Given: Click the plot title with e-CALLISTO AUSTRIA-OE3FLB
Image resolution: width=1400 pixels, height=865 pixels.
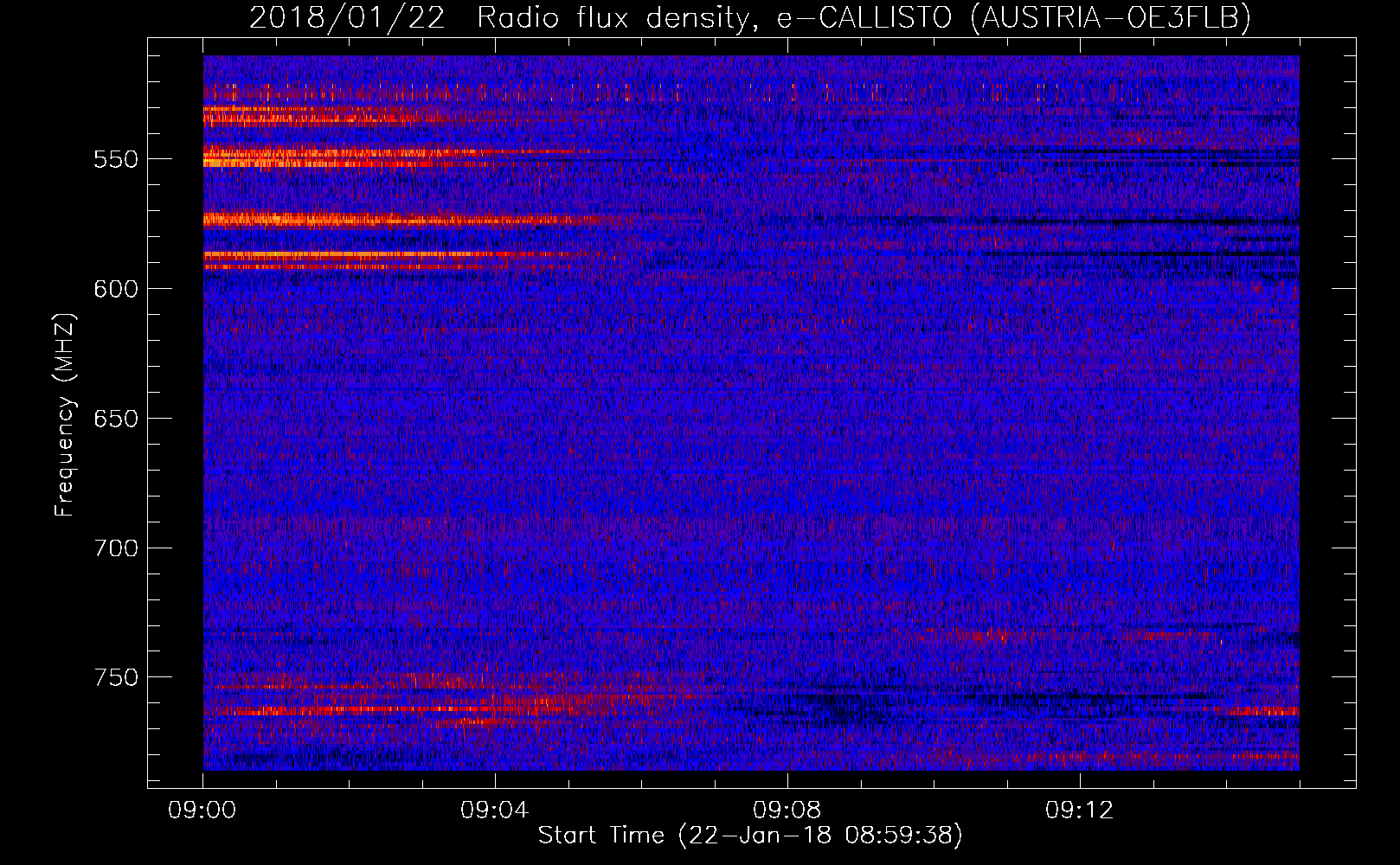Looking at the screenshot, I should pos(750,17).
